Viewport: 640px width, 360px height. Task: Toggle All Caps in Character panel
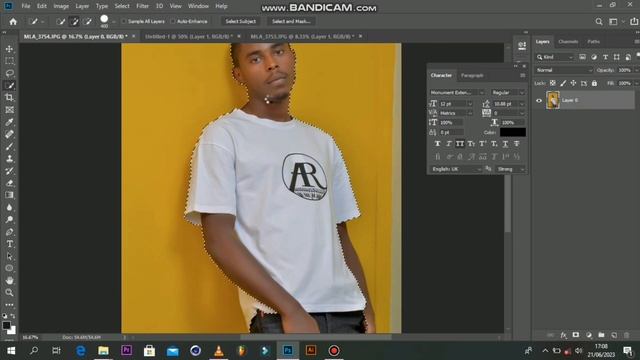(x=460, y=144)
